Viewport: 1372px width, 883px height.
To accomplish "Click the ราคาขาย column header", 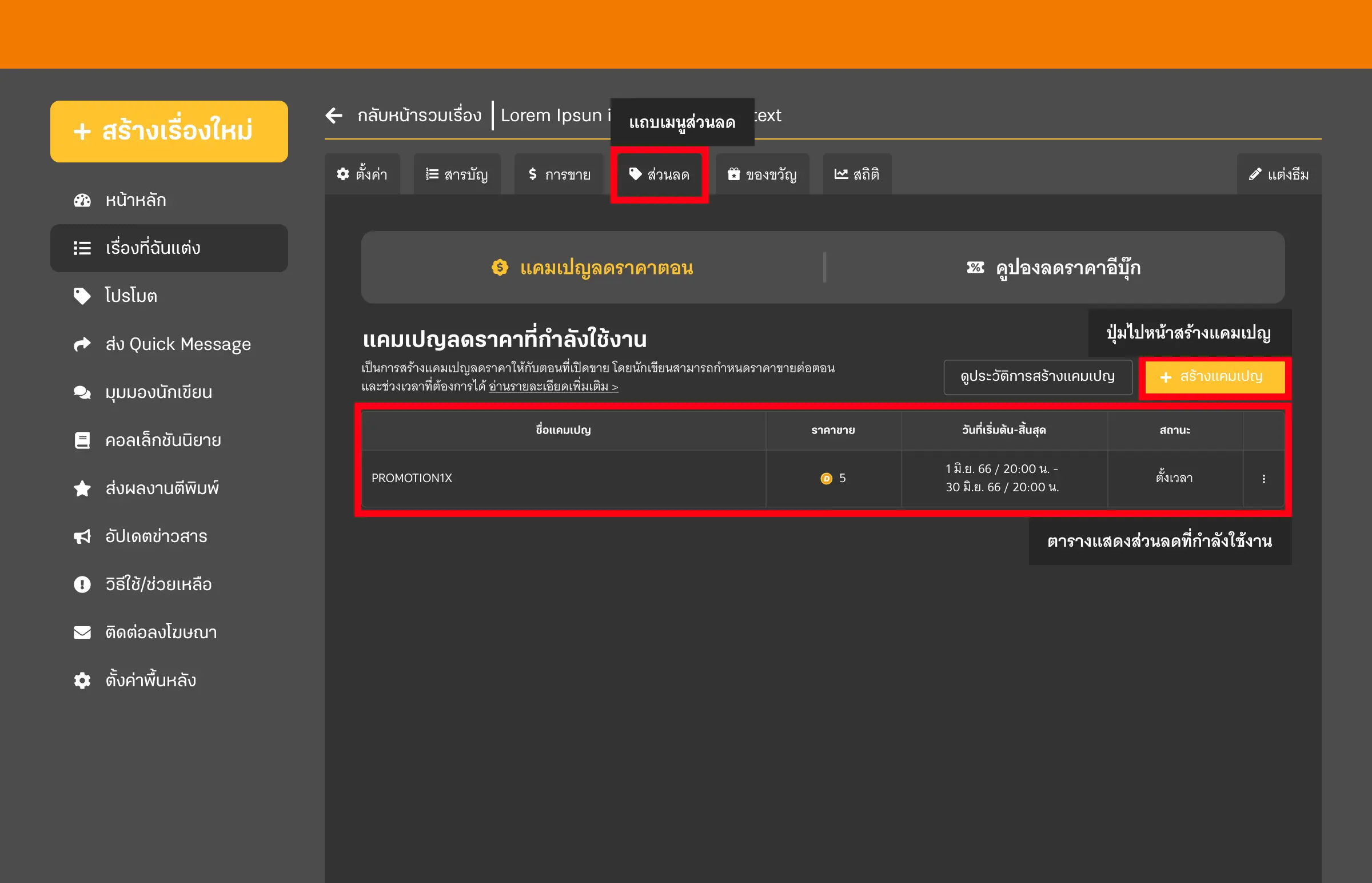I will click(833, 430).
